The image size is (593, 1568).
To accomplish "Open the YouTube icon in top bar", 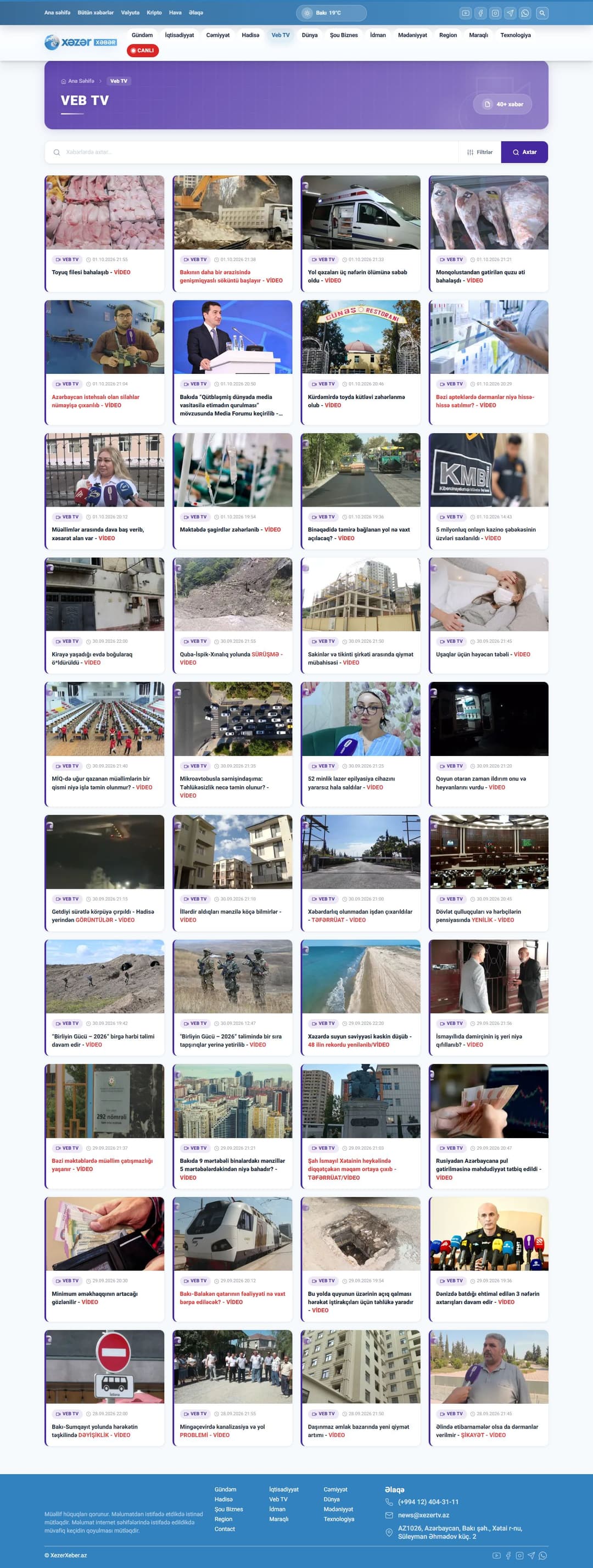I will pyautogui.click(x=466, y=13).
